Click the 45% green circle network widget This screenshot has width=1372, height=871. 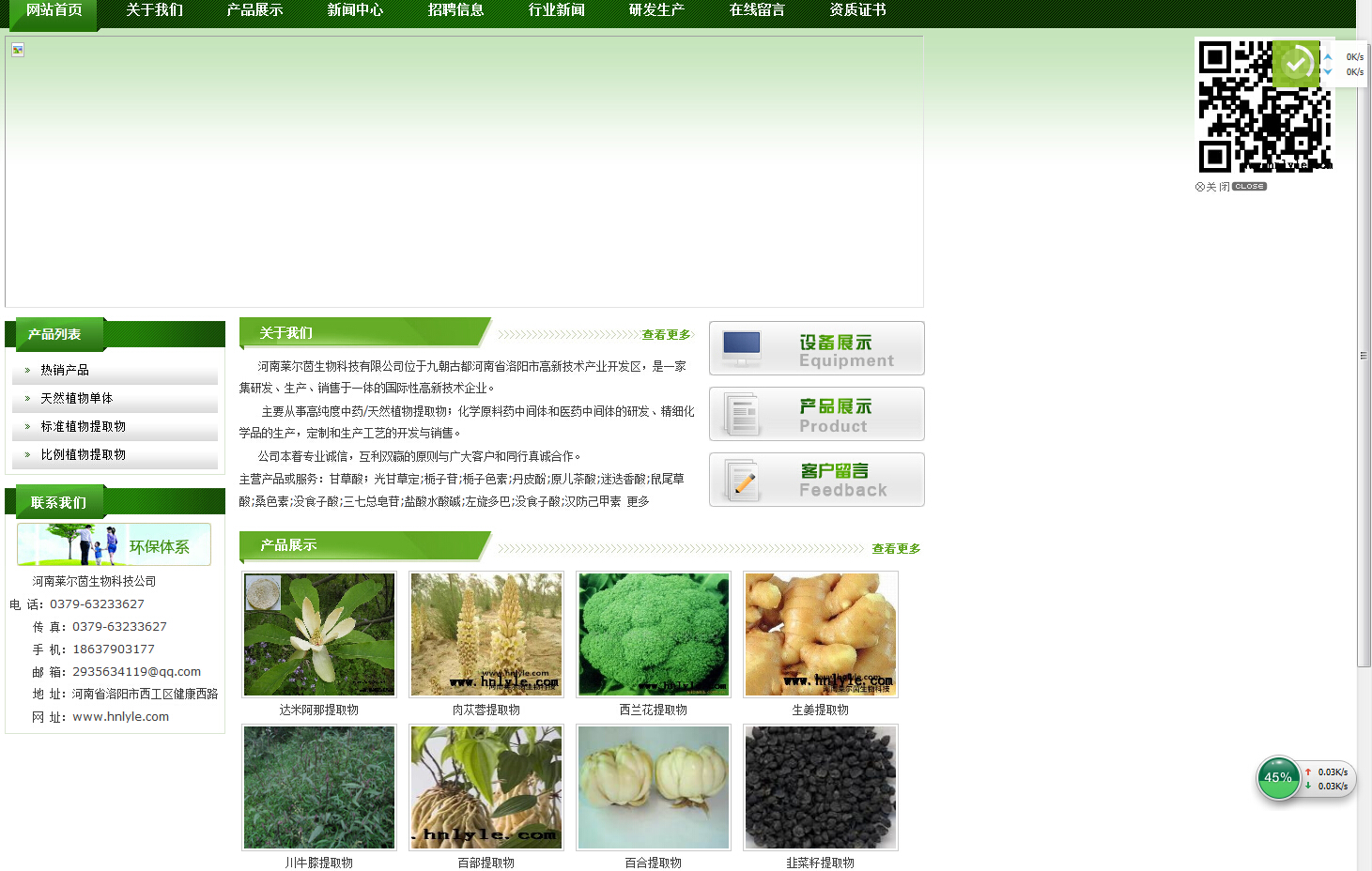pos(1278,777)
